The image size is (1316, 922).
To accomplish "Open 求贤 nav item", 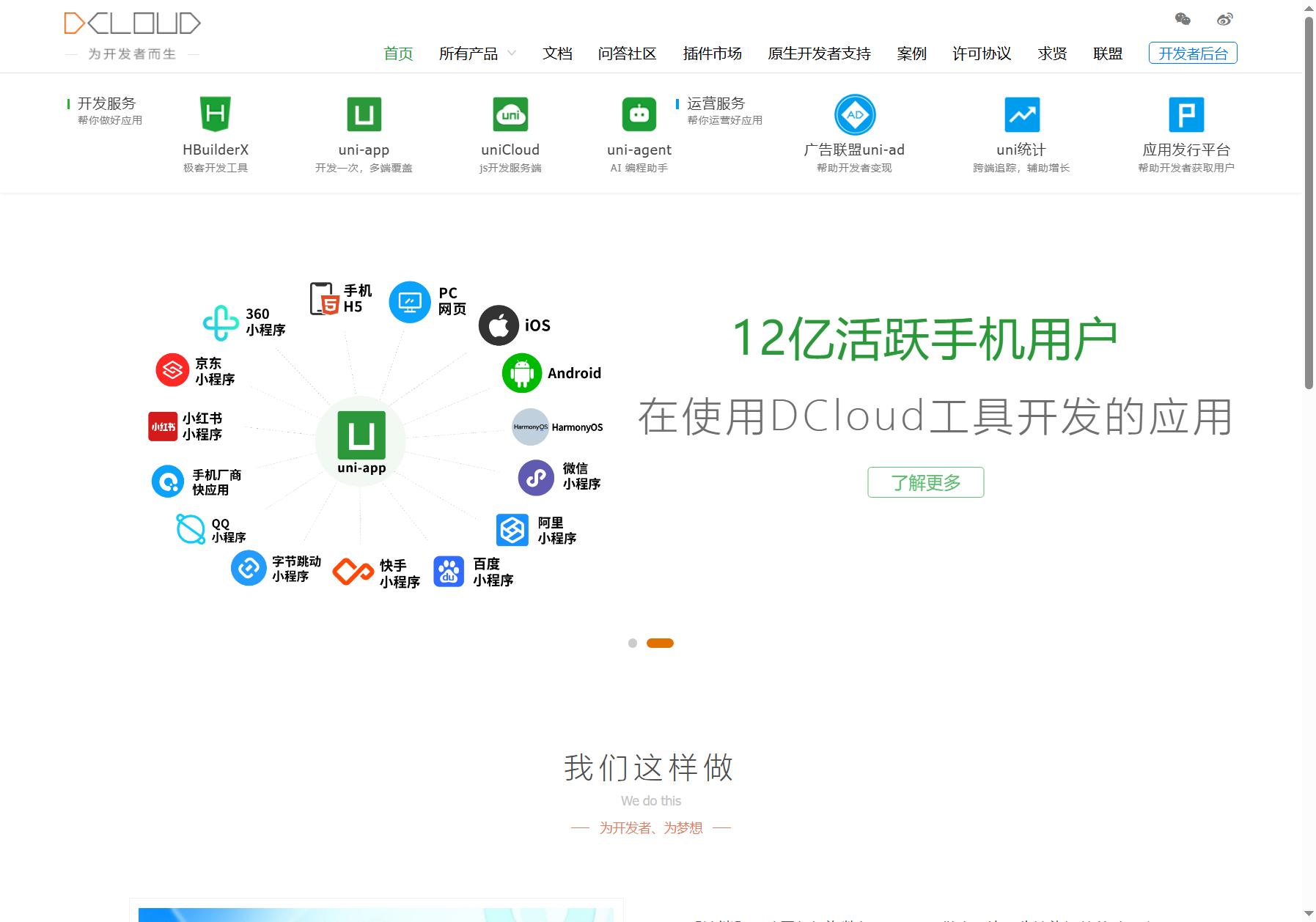I will [1053, 54].
